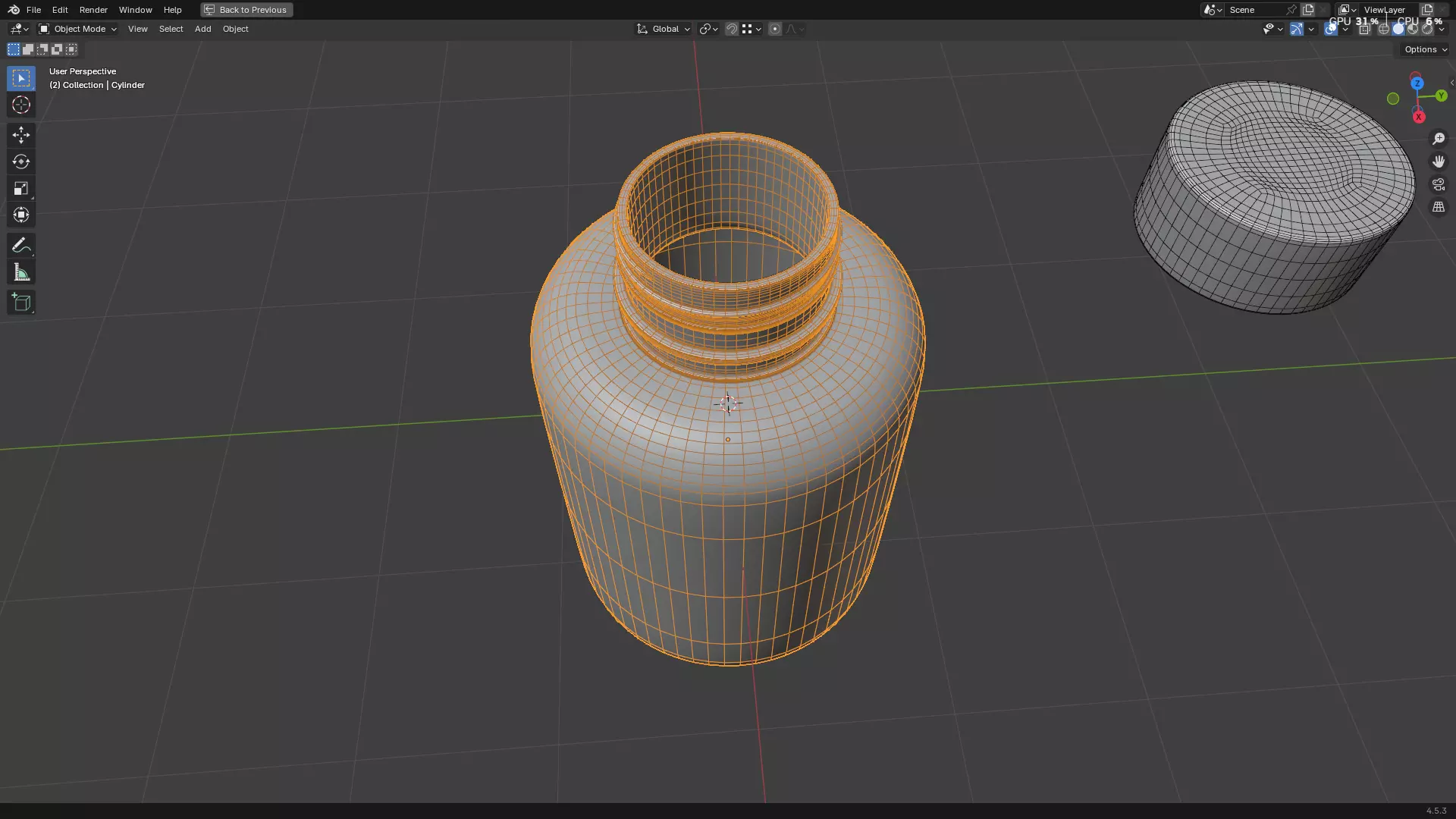Open the snapping options dropdown
The image size is (1456, 819).
tap(752, 29)
